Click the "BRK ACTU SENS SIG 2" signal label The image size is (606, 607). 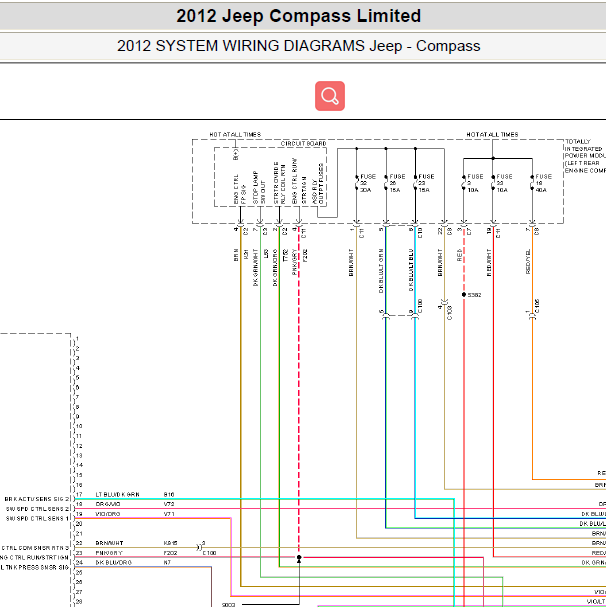[x=36, y=499]
